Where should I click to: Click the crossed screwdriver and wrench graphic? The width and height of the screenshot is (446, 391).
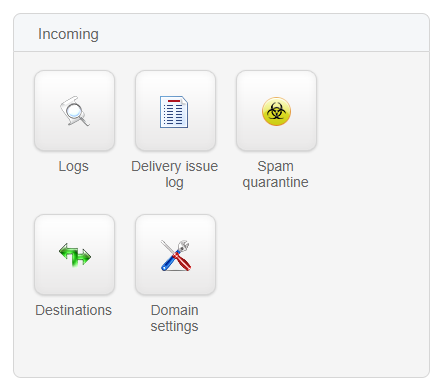pos(175,255)
